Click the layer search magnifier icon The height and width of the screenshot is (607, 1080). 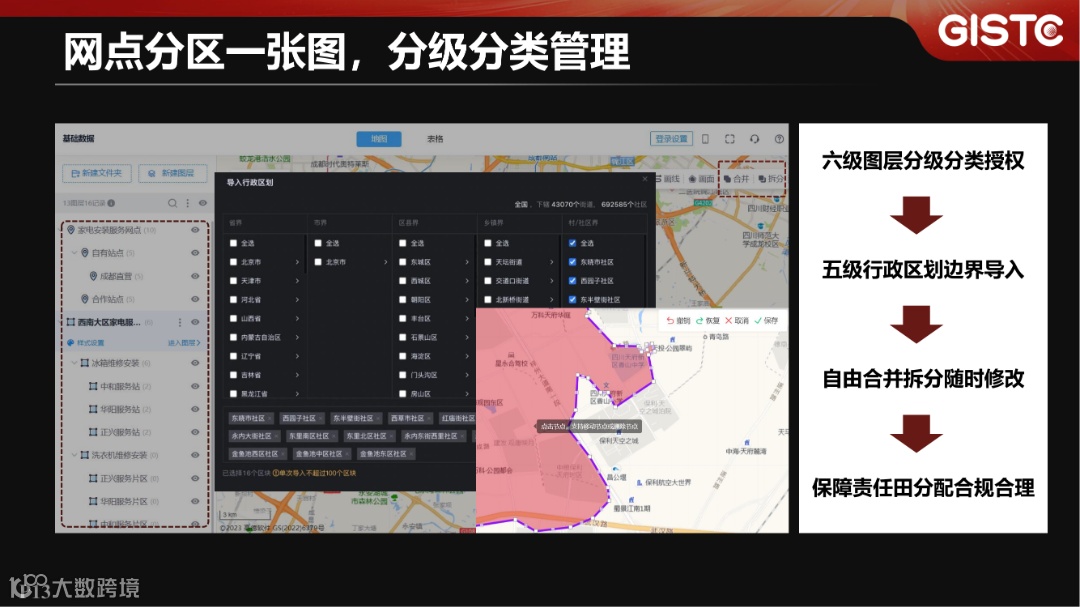[172, 203]
